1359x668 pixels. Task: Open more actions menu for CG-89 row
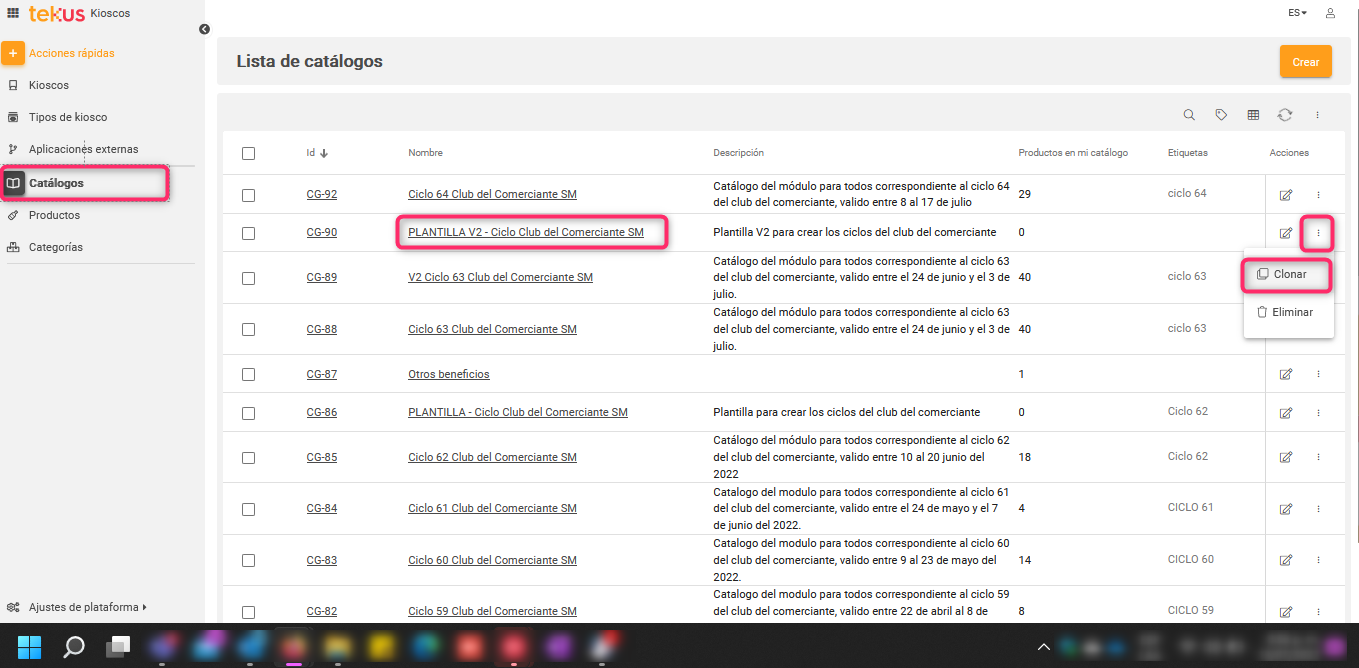click(1318, 277)
